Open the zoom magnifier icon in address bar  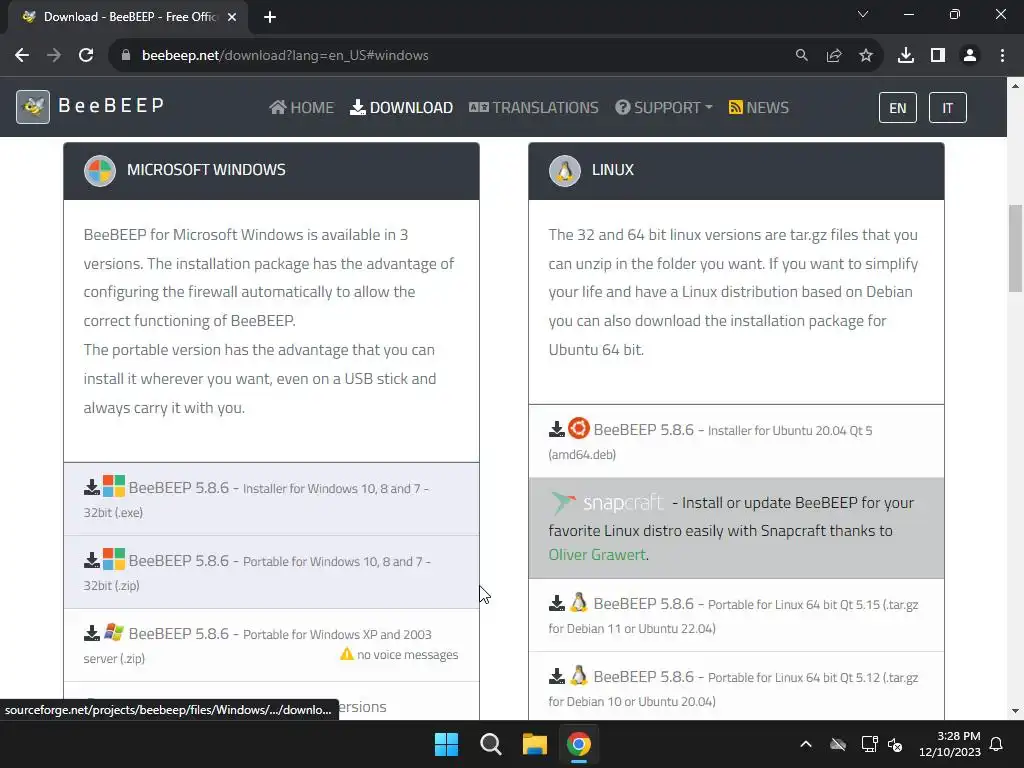801,56
